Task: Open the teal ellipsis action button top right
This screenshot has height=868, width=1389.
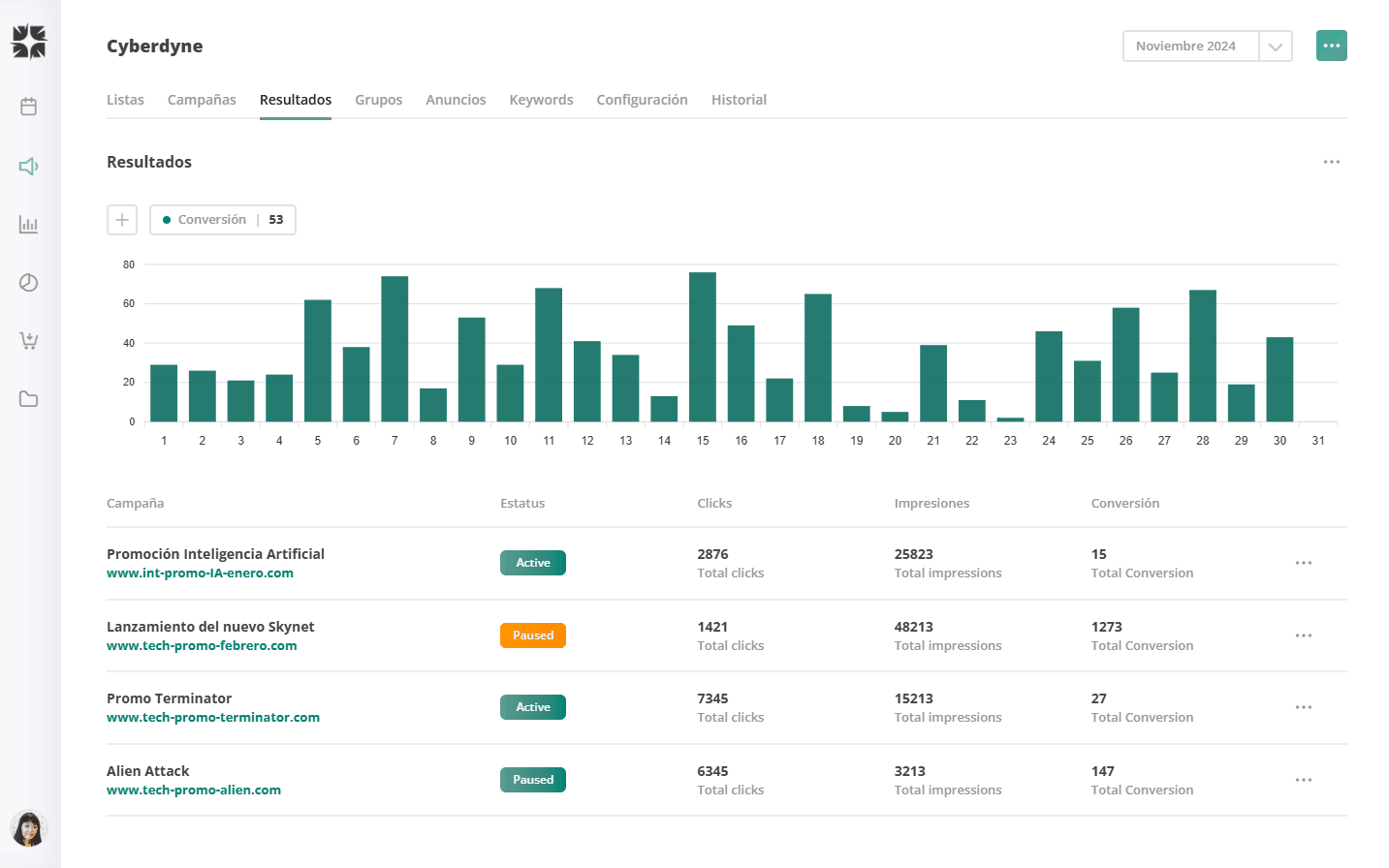Action: pyautogui.click(x=1331, y=46)
